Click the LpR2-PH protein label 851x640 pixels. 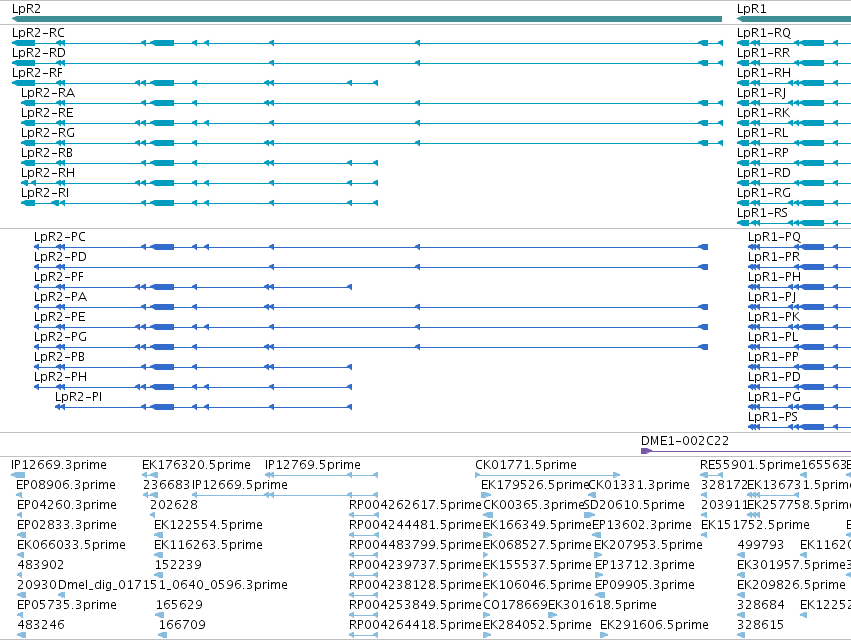(x=60, y=378)
